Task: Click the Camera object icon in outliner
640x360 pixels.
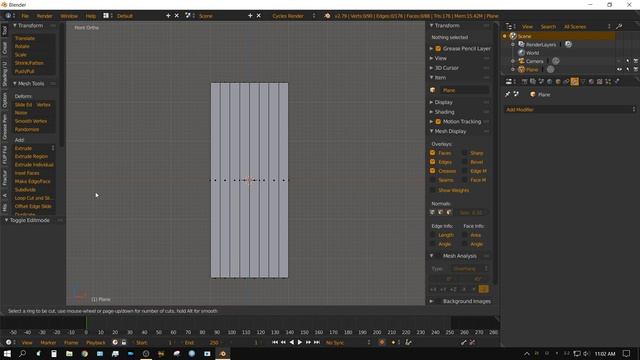Action: coord(521,61)
